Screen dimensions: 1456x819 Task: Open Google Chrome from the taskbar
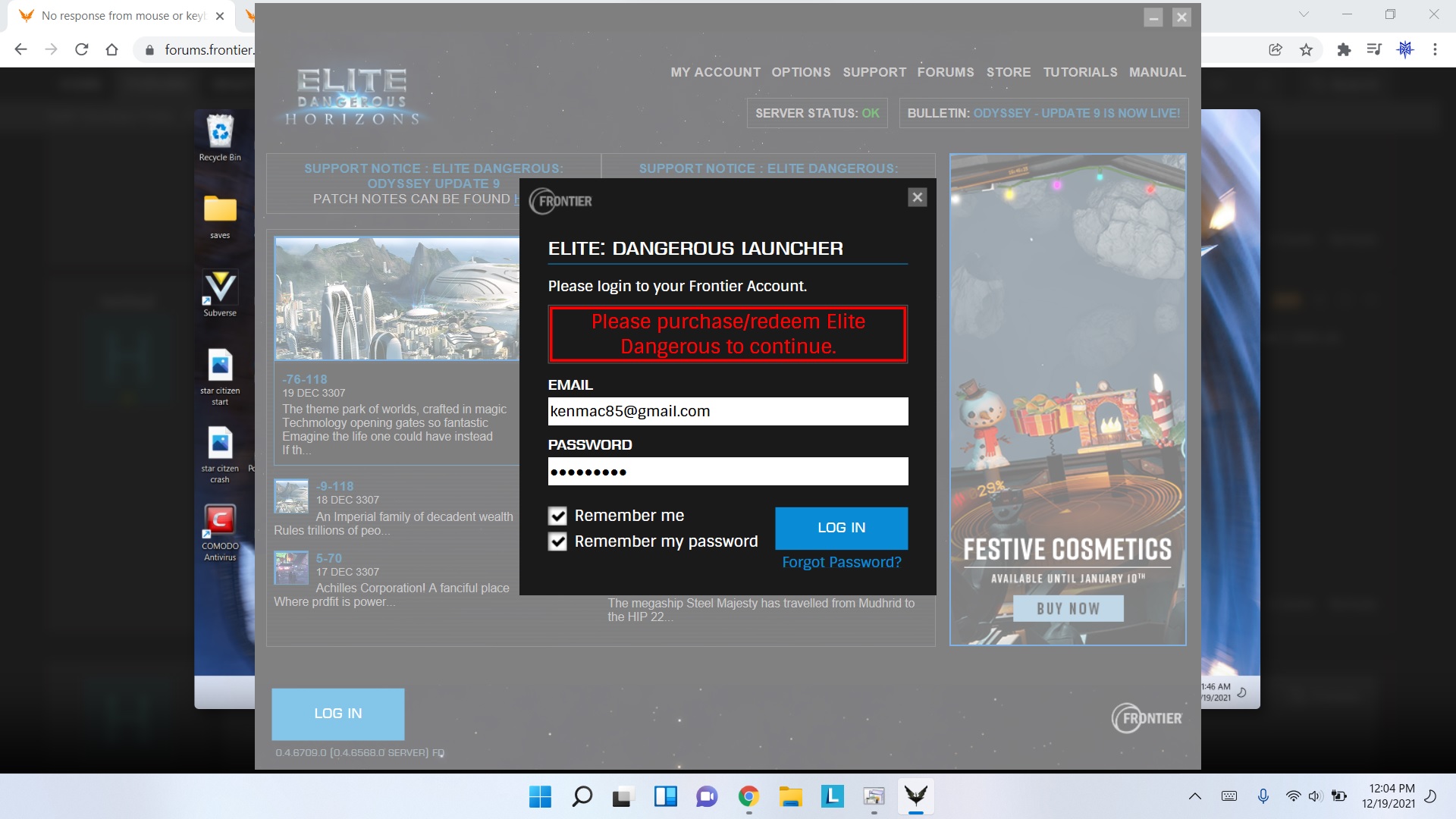(748, 796)
